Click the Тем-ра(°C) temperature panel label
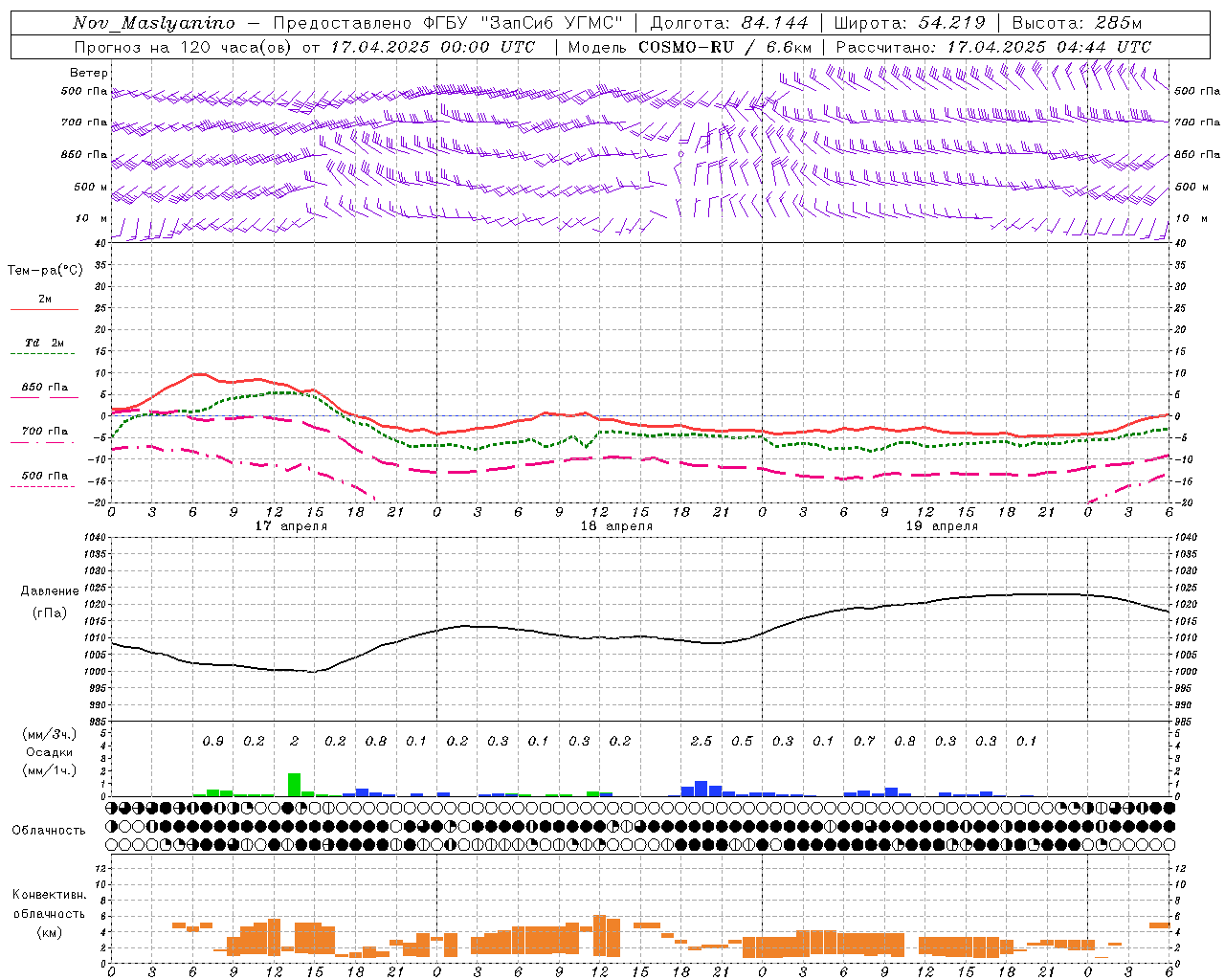The height and width of the screenshot is (980, 1225). [x=45, y=271]
